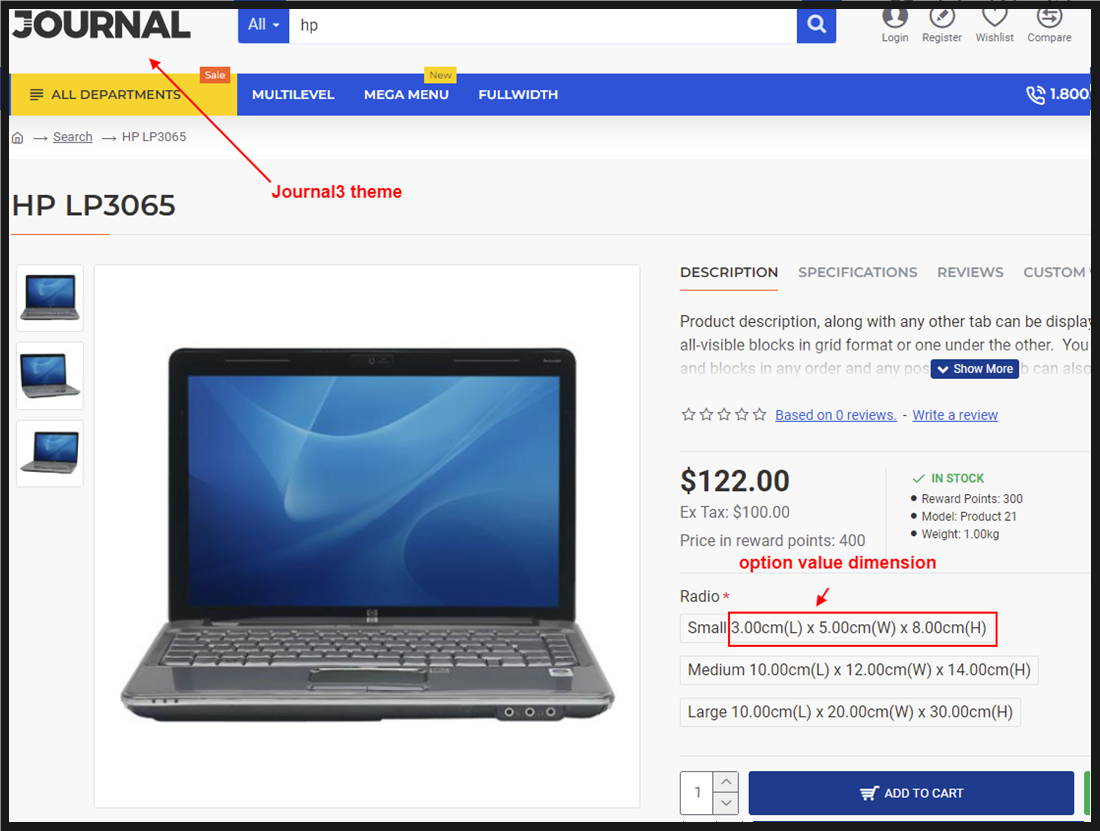
Task: Increase quantity with the up arrow
Action: (x=726, y=781)
